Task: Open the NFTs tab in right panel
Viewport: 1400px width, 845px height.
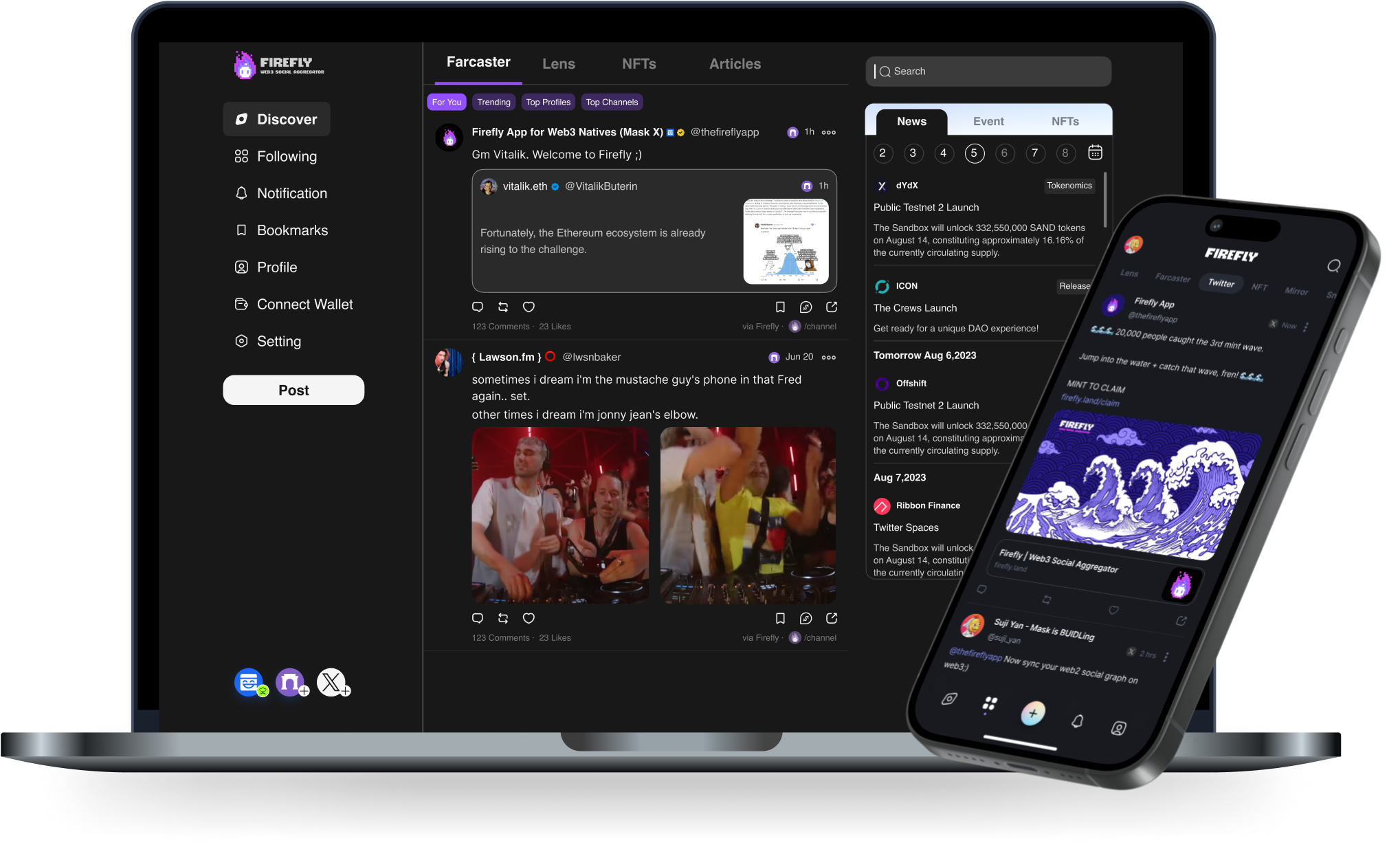Action: tap(1065, 122)
